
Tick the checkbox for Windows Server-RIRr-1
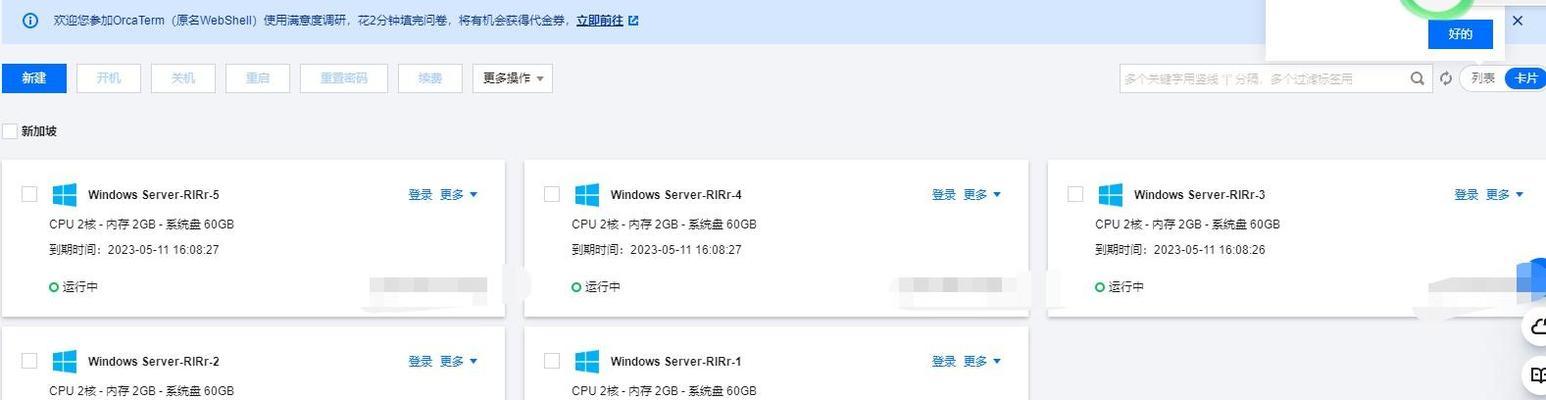click(x=552, y=361)
